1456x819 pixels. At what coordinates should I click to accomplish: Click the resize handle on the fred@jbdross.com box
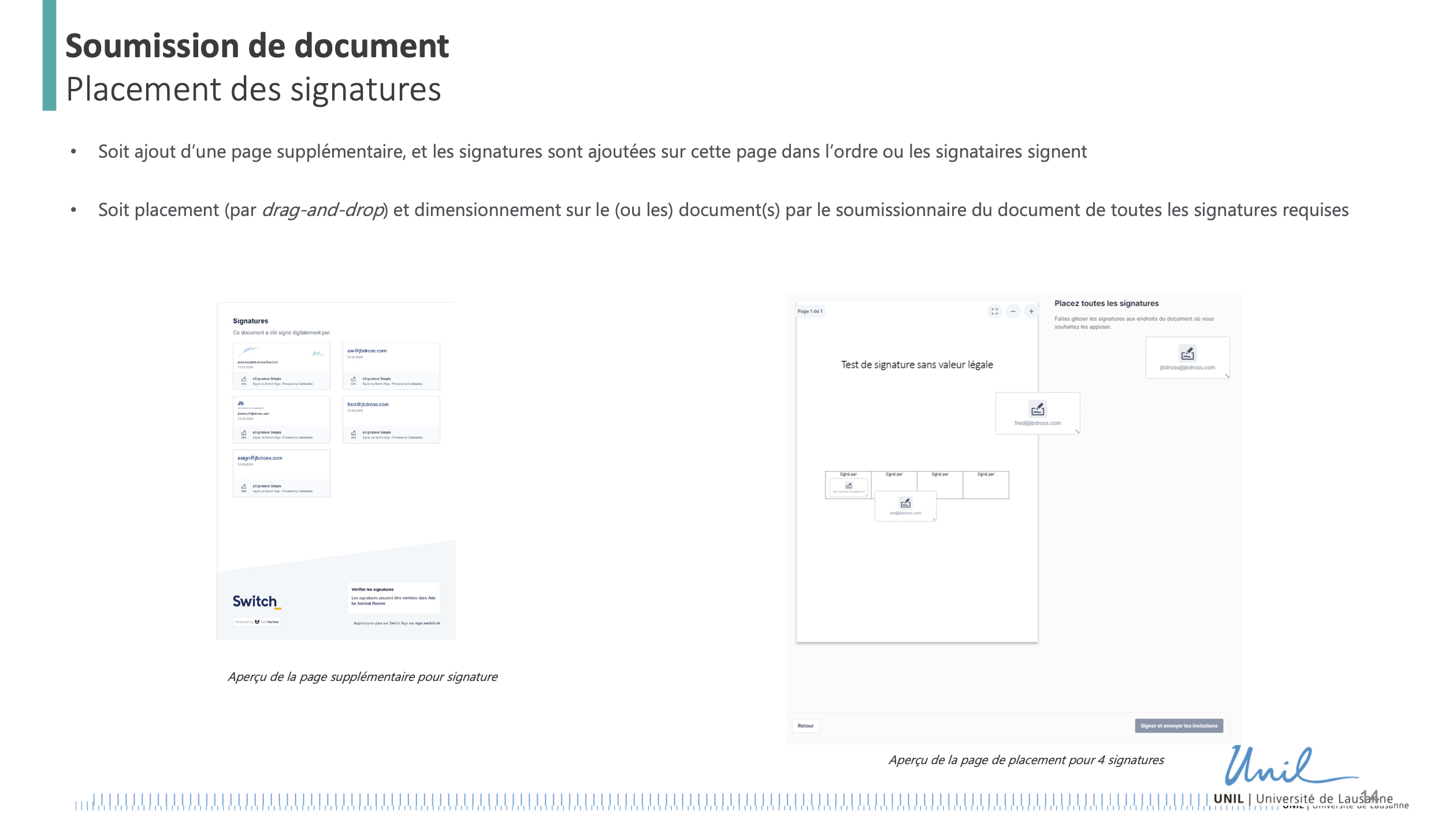click(x=1077, y=431)
